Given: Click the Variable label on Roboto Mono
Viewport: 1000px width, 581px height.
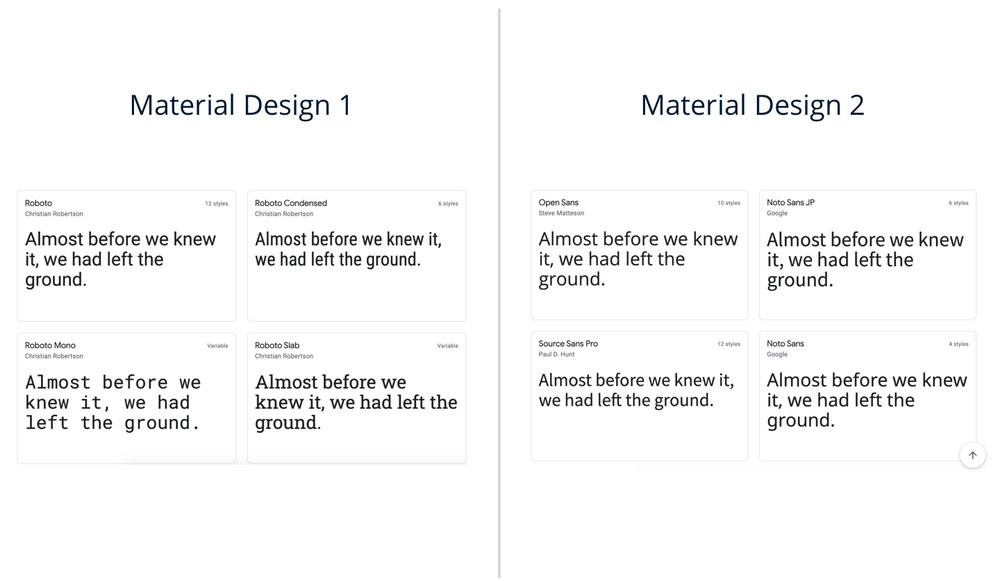Looking at the screenshot, I should tap(218, 345).
